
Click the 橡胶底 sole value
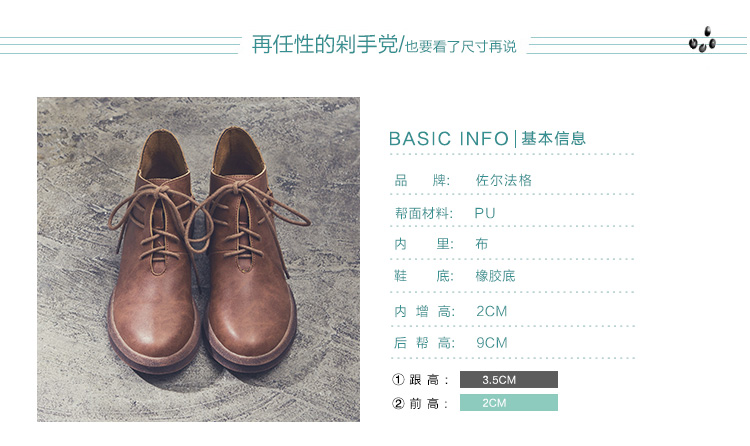coord(495,276)
